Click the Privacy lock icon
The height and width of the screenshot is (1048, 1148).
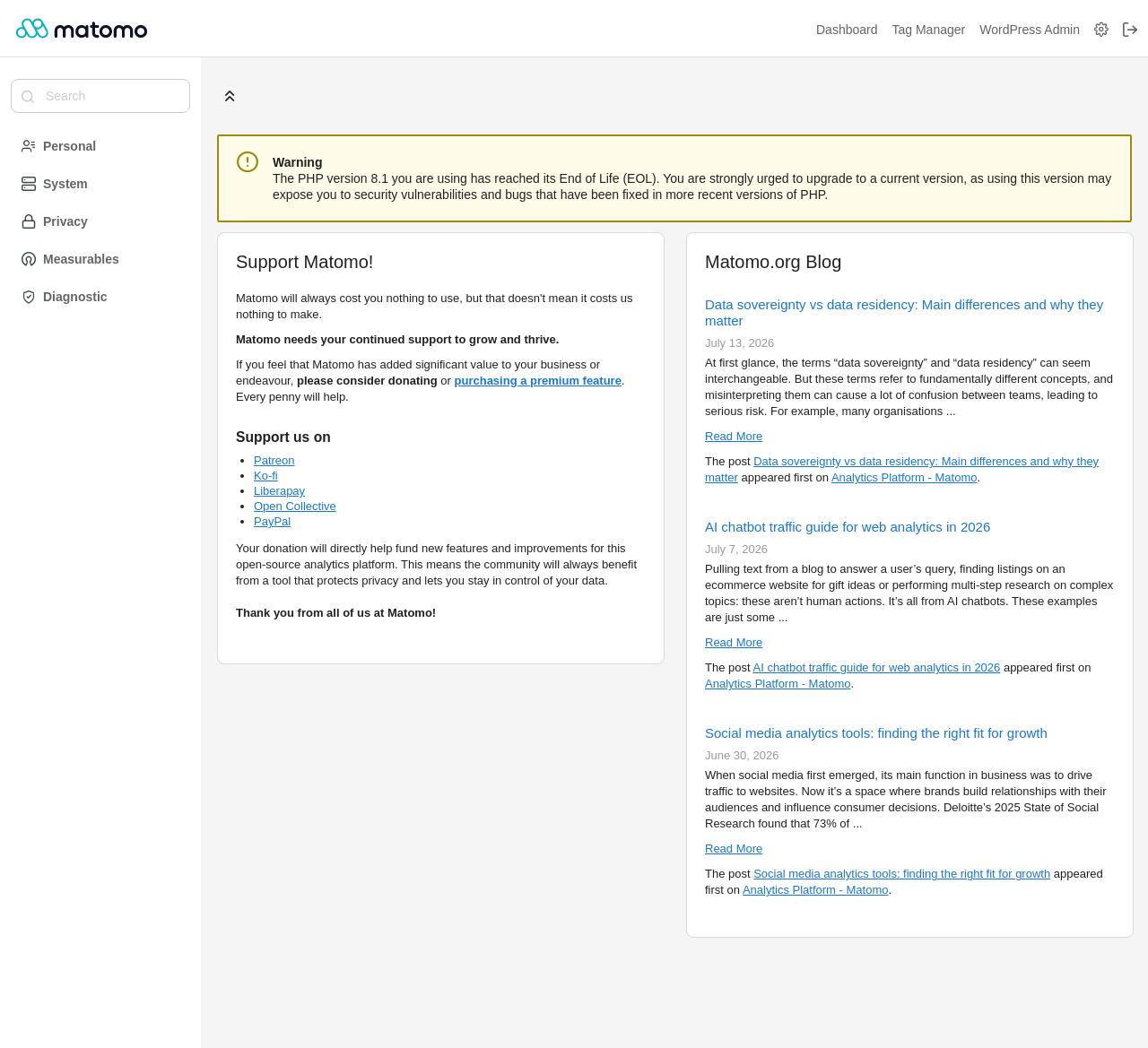click(29, 221)
